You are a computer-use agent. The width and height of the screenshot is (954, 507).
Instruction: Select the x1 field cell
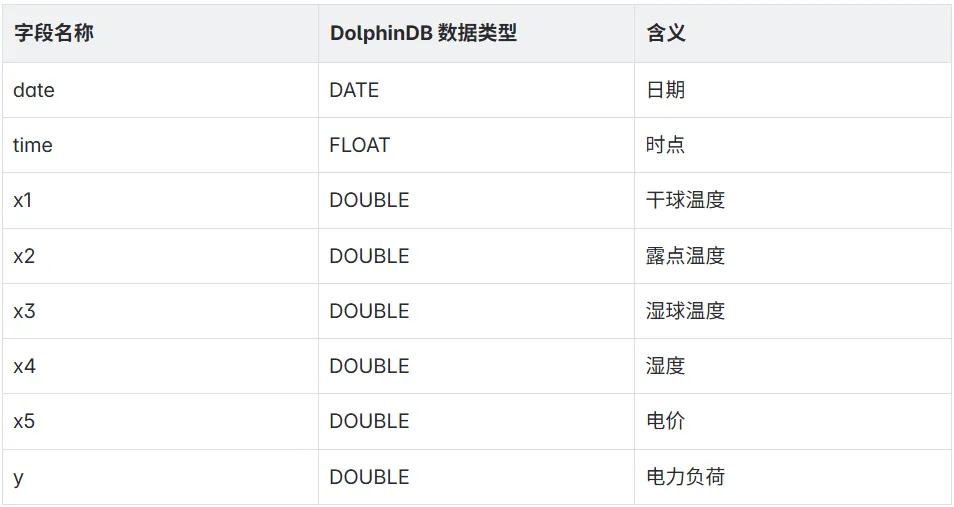(160, 200)
